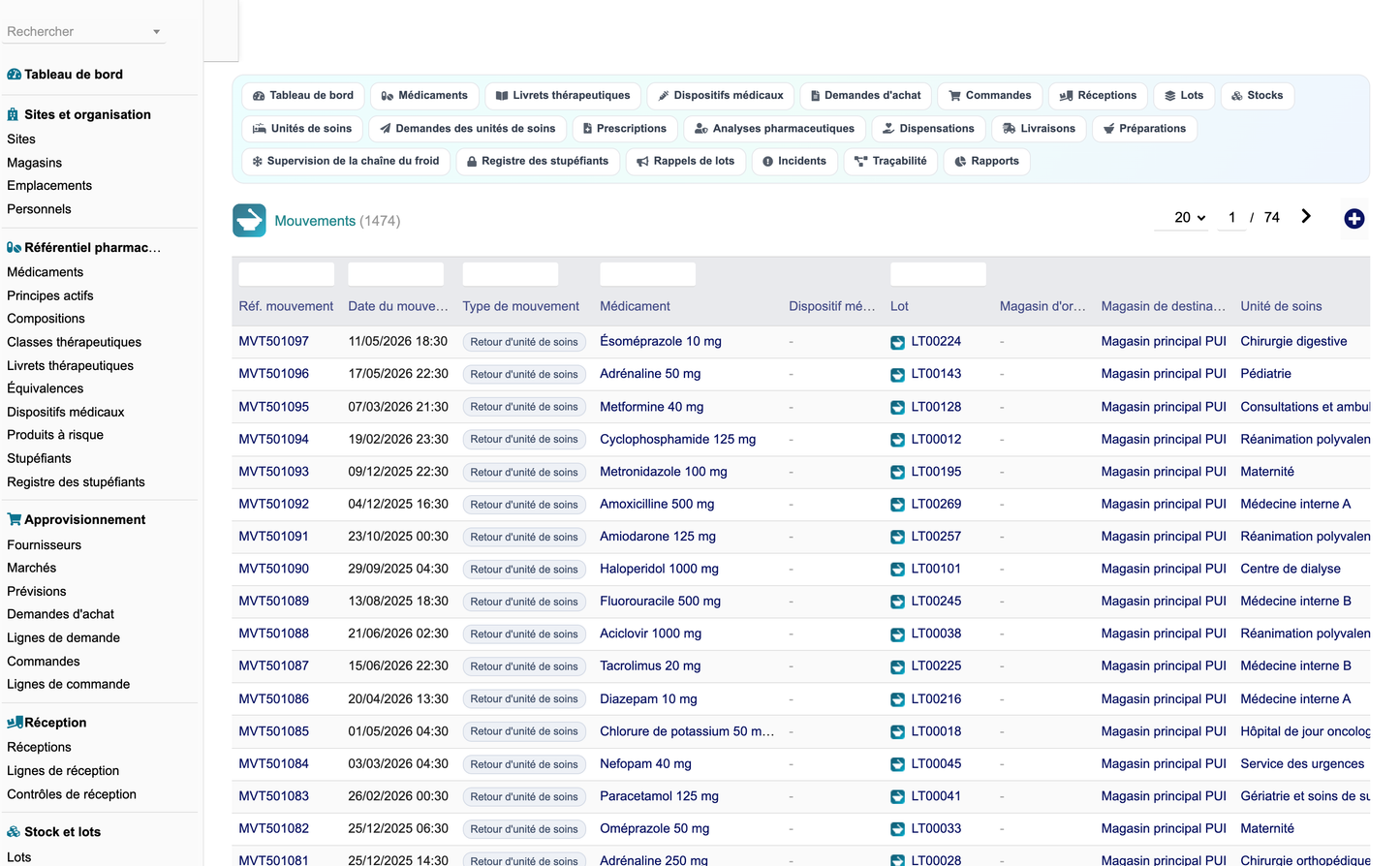
Task: Click the current page number field
Action: click(1231, 218)
